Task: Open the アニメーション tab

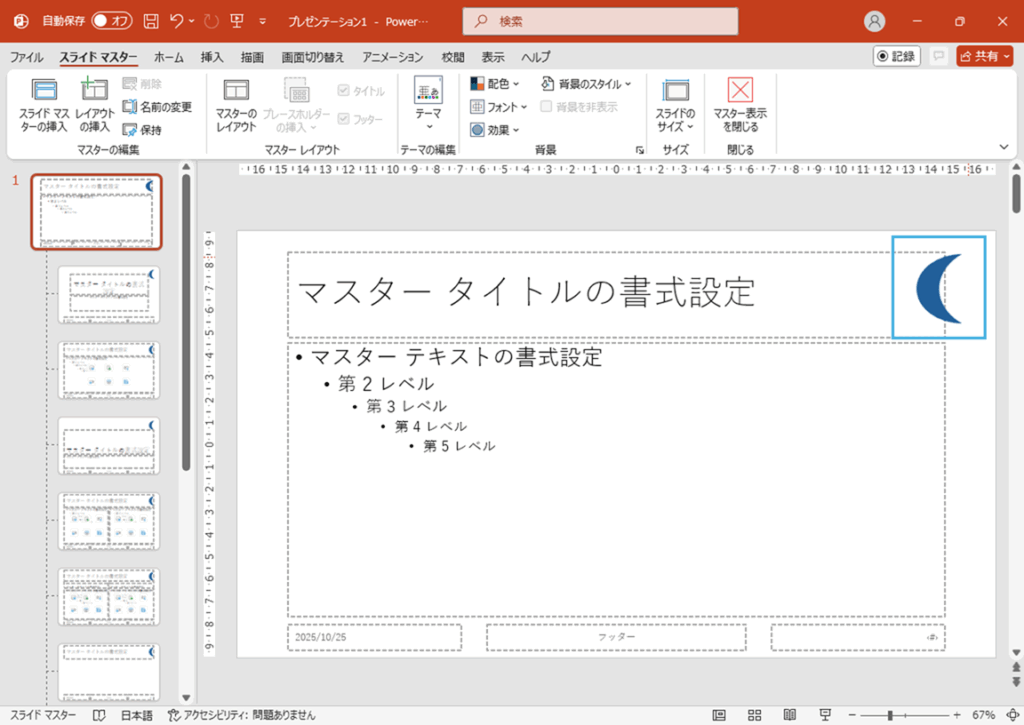Action: tap(393, 58)
